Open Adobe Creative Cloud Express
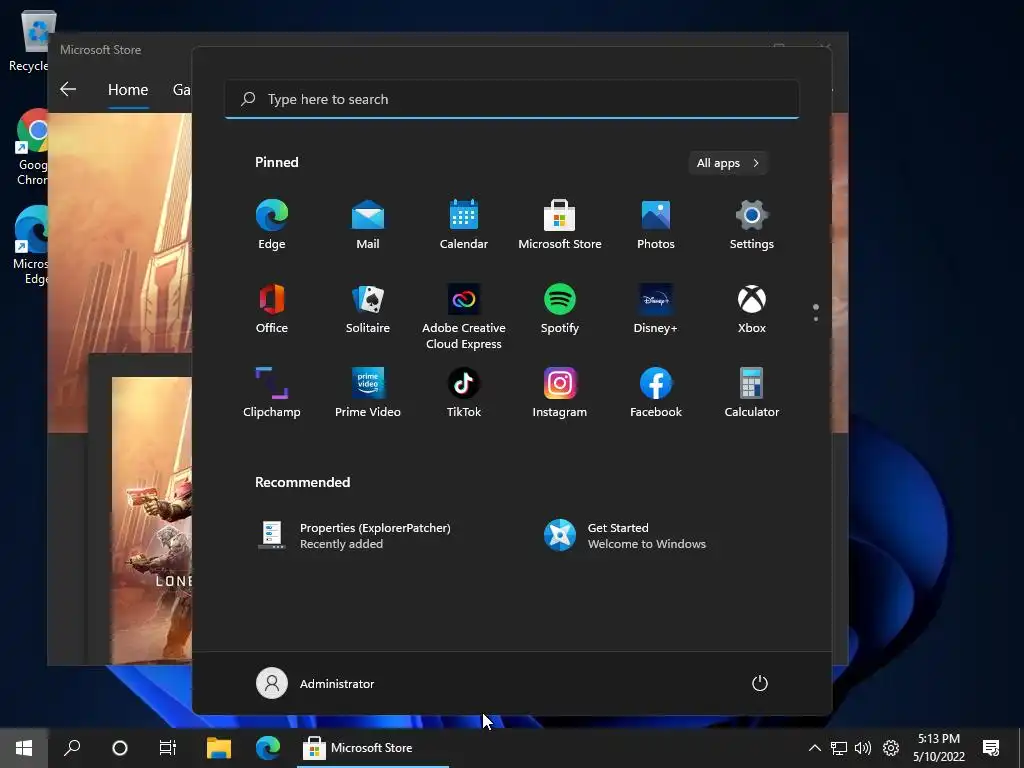The image size is (1024, 768). 464,317
